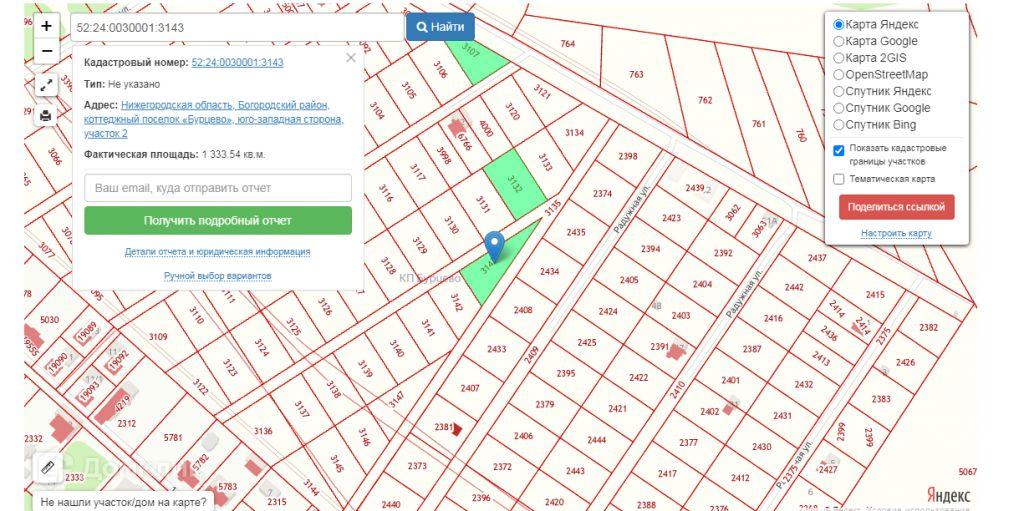Select parcel 2435 on the map
This screenshot has width=1024, height=511.
point(576,232)
